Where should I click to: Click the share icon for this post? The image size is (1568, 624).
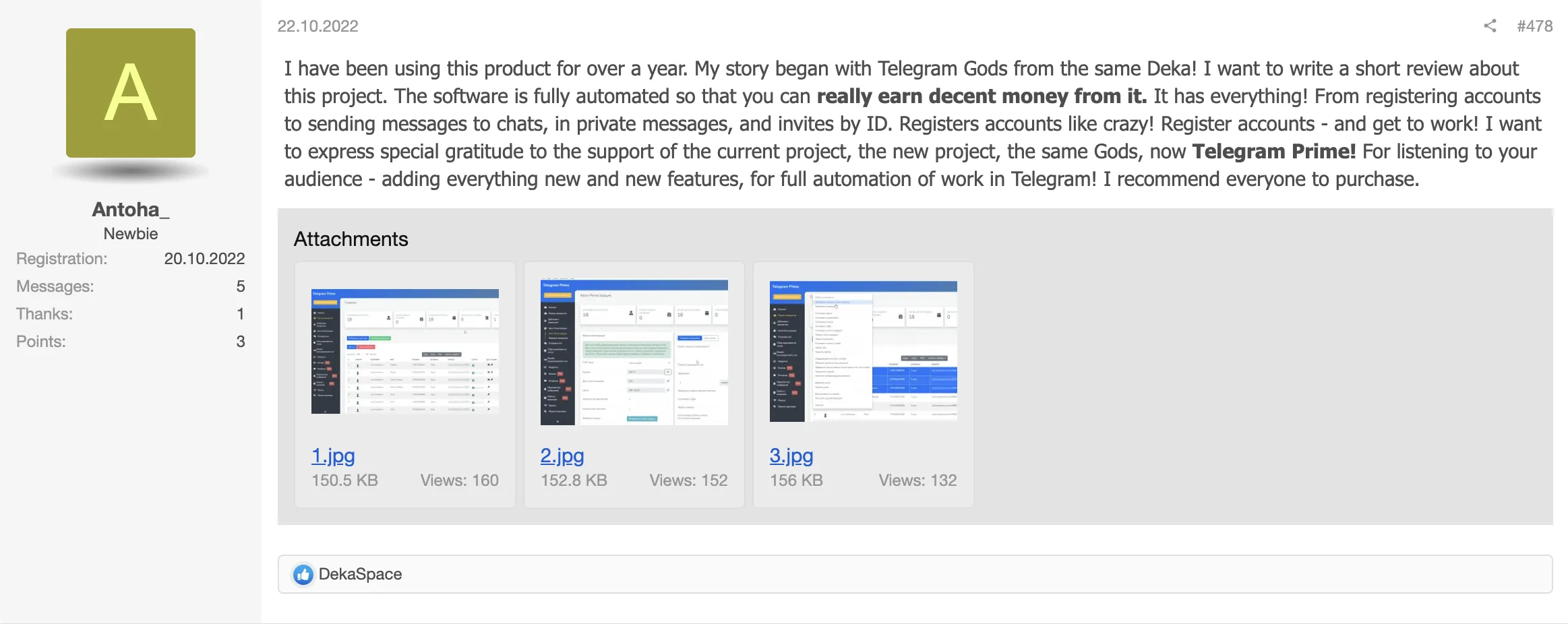click(x=1490, y=26)
